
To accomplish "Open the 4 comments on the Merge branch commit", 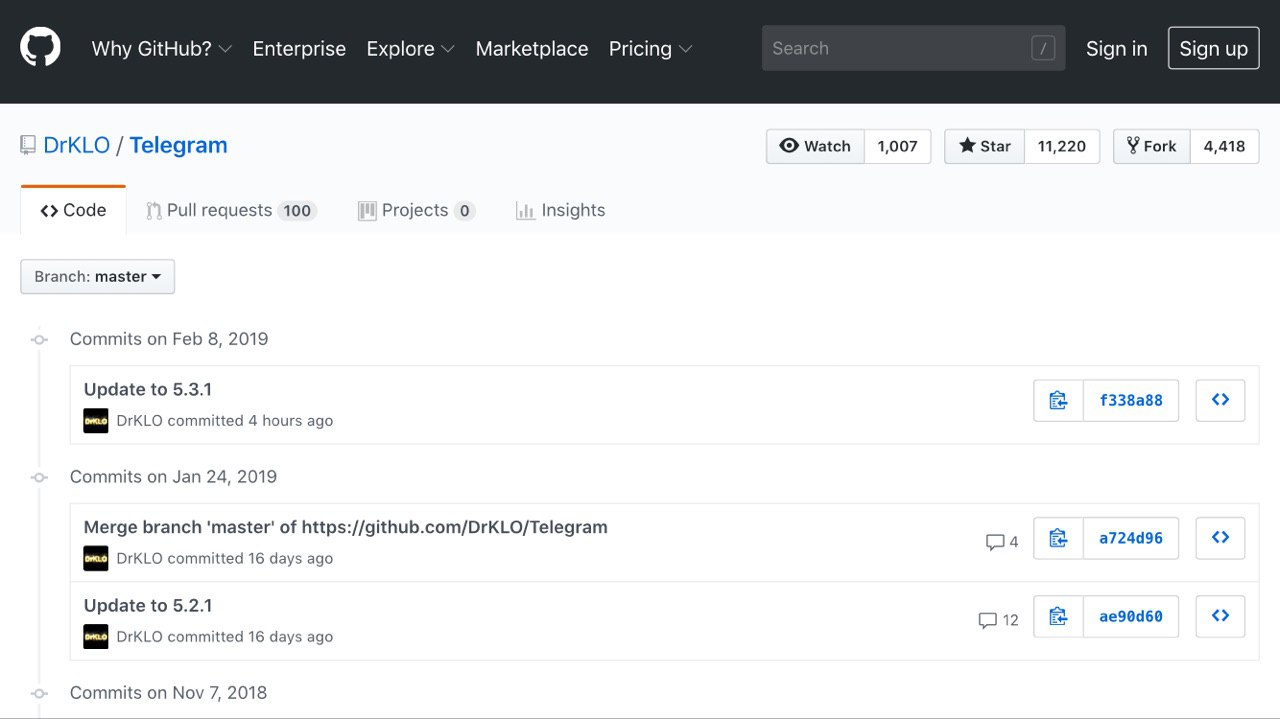I will point(1002,542).
